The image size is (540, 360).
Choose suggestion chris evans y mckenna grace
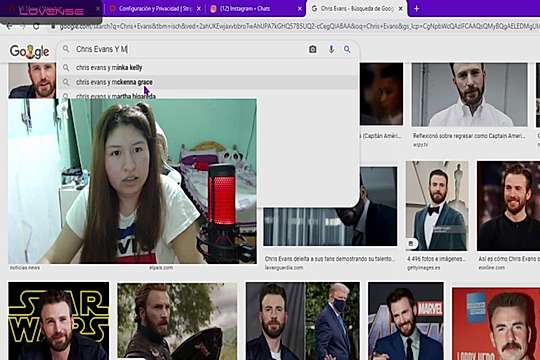pyautogui.click(x=209, y=82)
